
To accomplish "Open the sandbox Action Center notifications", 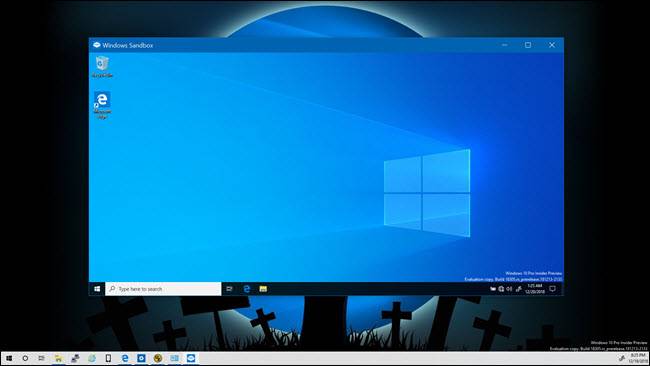I will (x=553, y=289).
